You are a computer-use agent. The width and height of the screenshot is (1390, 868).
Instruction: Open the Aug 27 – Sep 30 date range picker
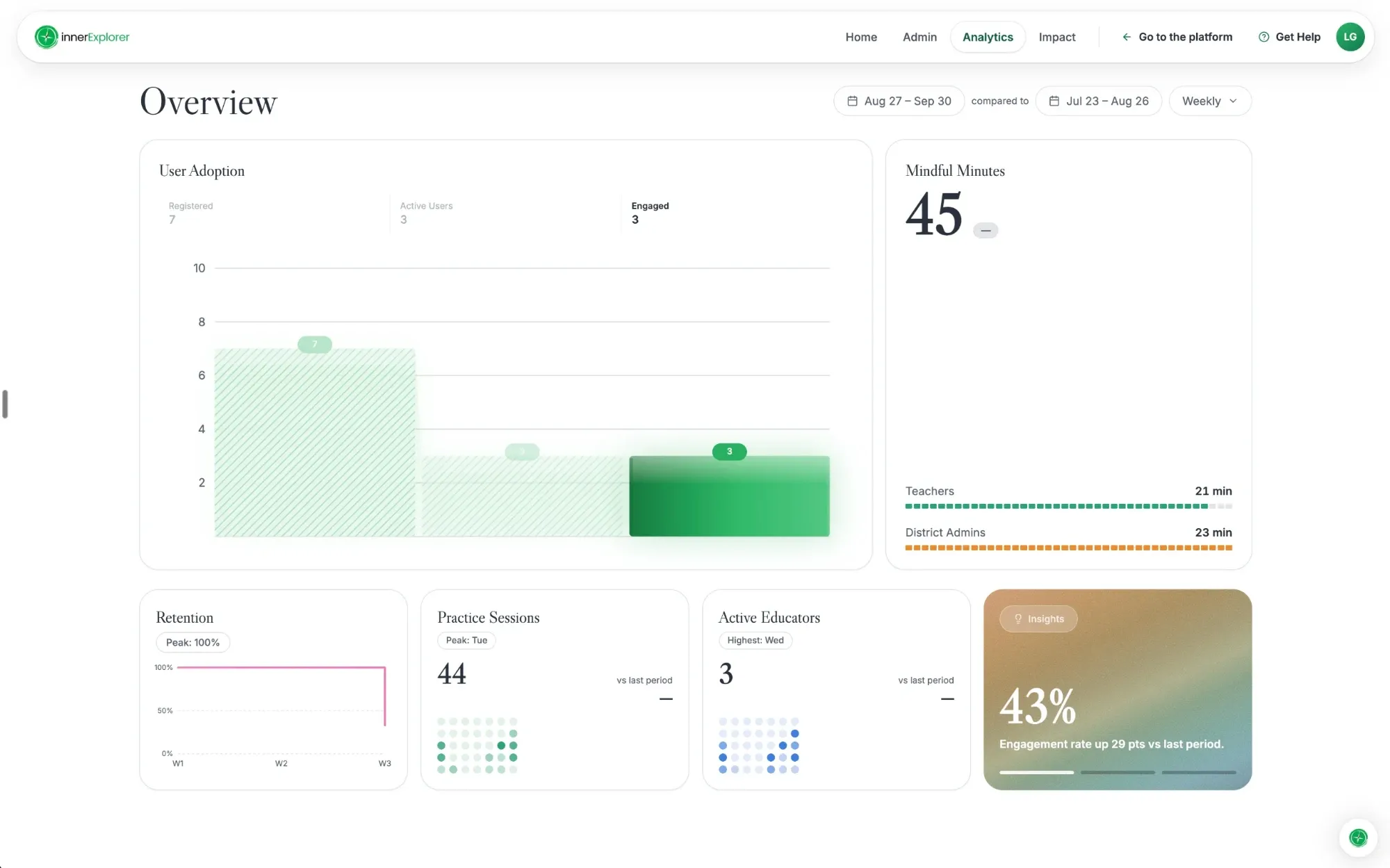[x=899, y=101]
